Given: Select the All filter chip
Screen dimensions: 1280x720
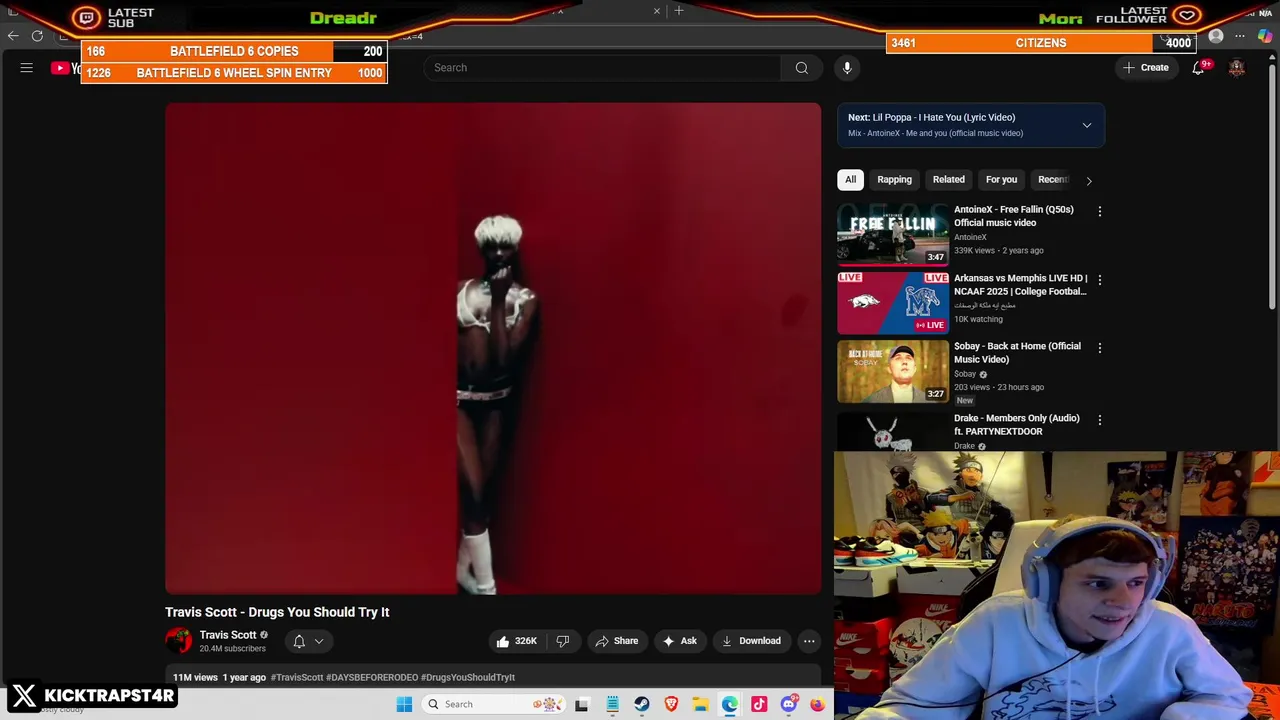Looking at the screenshot, I should (x=850, y=180).
